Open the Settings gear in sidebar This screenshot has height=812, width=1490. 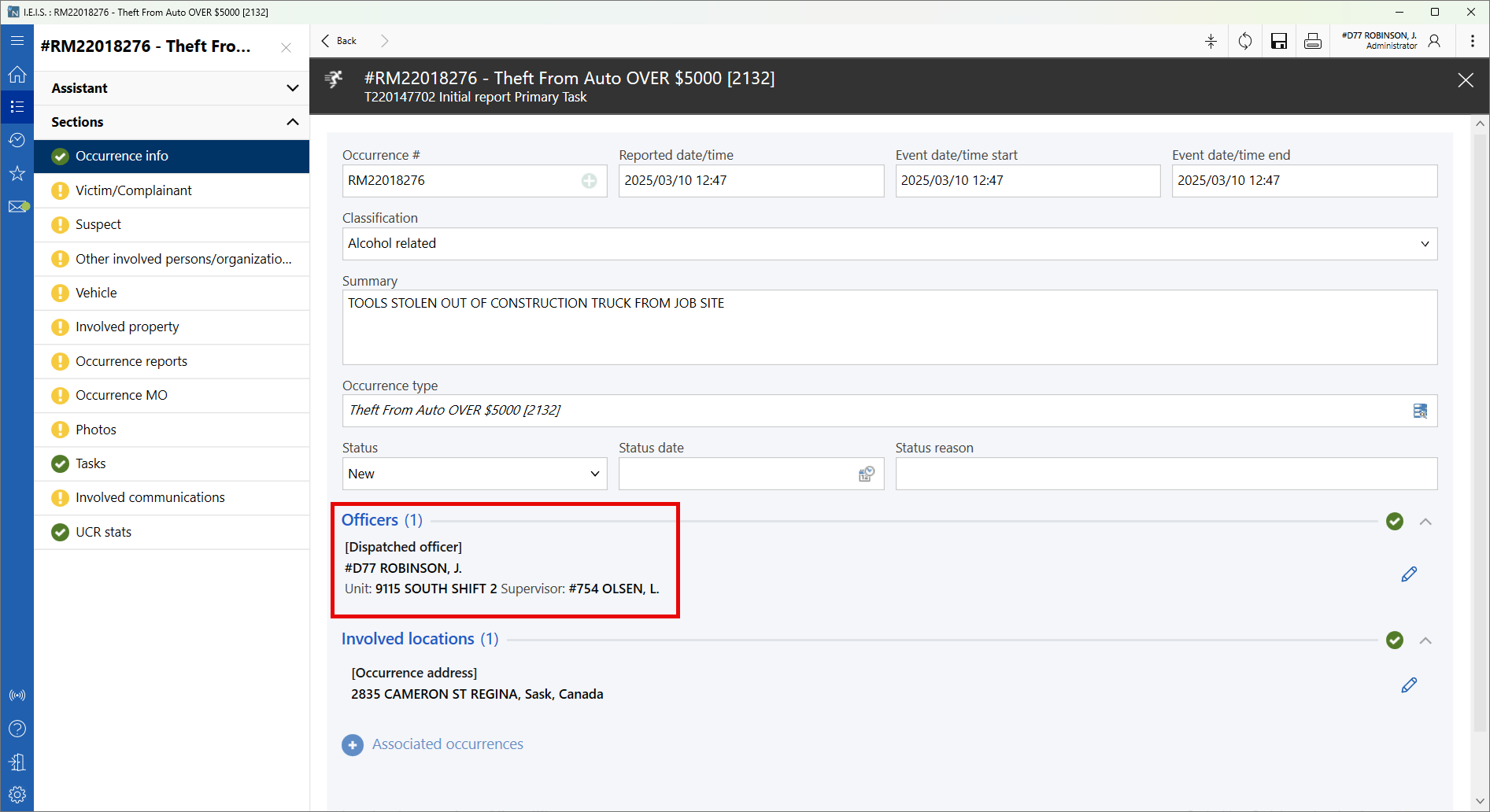17,795
